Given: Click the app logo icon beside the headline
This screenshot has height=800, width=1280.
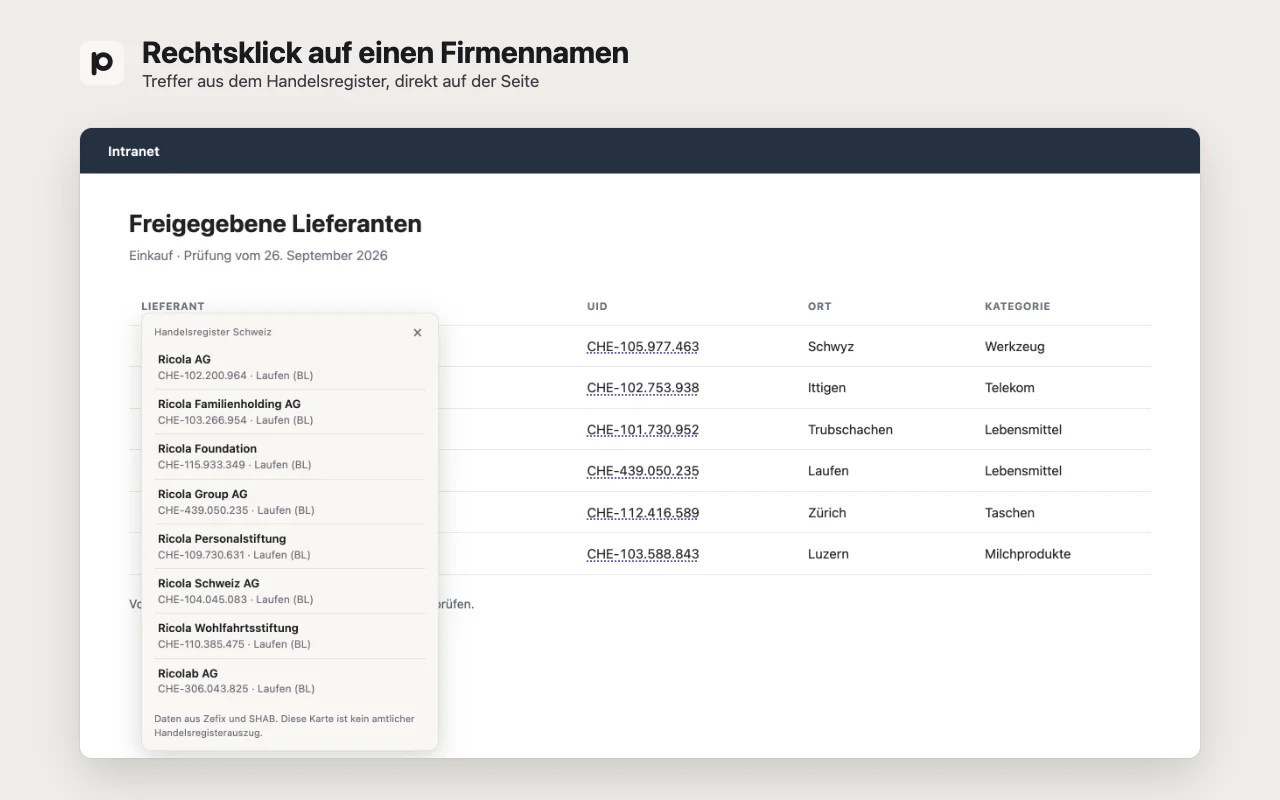Looking at the screenshot, I should 102,63.
